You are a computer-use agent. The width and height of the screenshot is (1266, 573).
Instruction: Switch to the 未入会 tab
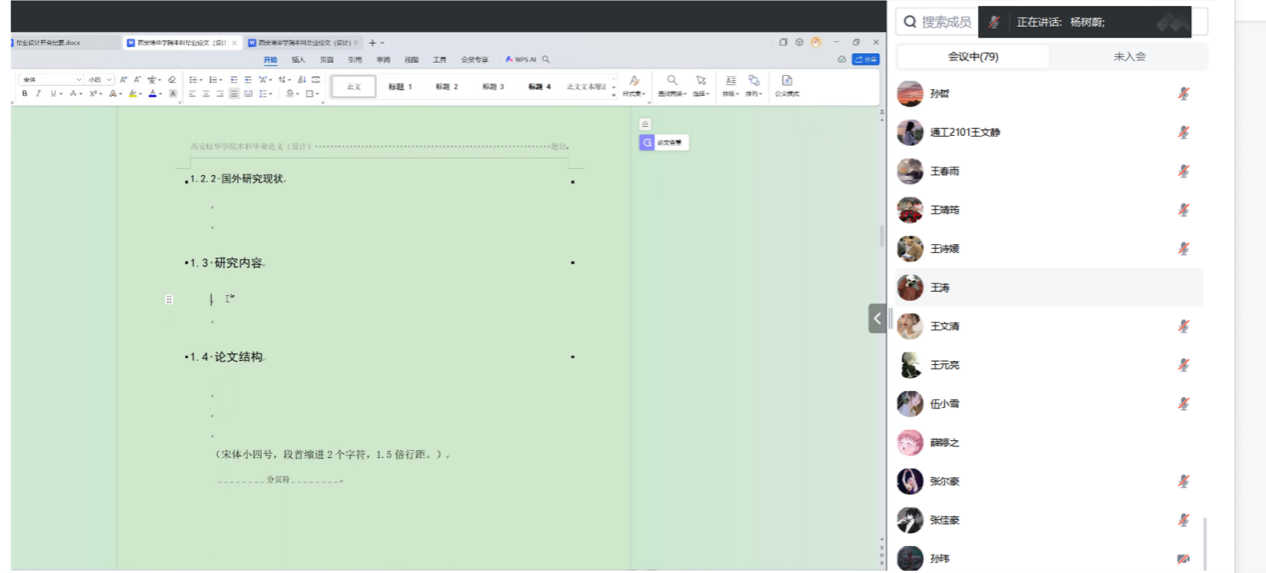[x=1129, y=57]
